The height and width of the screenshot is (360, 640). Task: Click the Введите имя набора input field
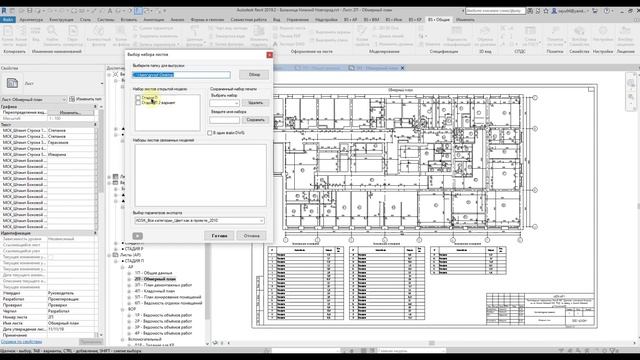pyautogui.click(x=224, y=120)
